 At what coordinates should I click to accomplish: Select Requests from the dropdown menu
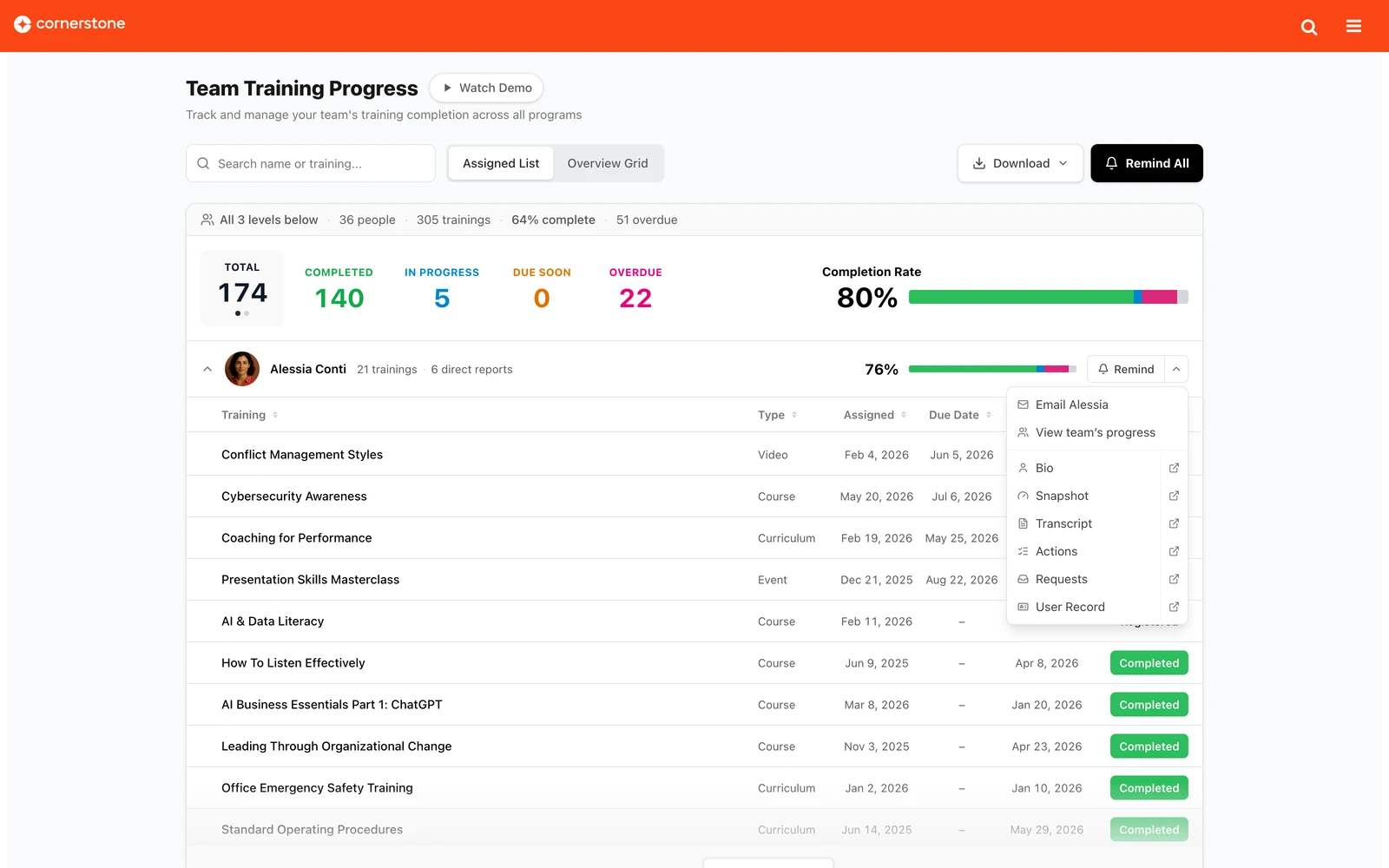pos(1085,579)
